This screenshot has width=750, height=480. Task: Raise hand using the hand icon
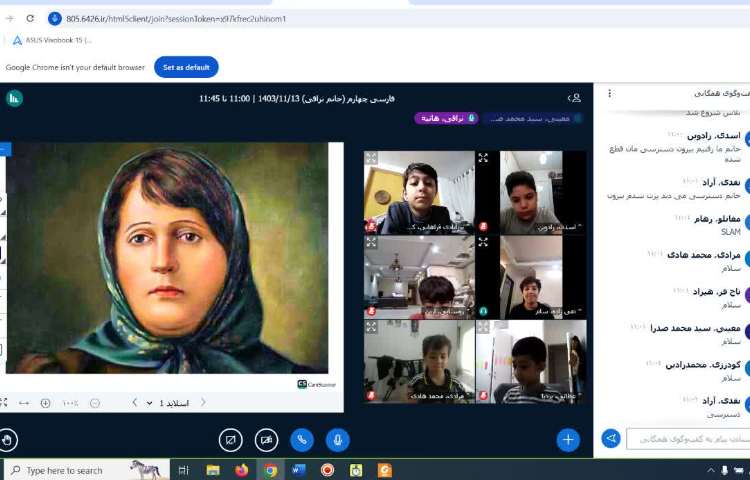[x=7, y=440]
